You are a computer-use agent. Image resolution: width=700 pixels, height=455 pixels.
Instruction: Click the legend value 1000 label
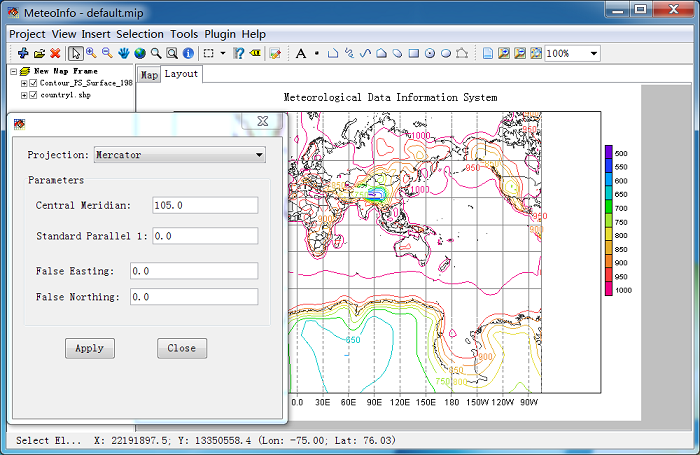(623, 291)
